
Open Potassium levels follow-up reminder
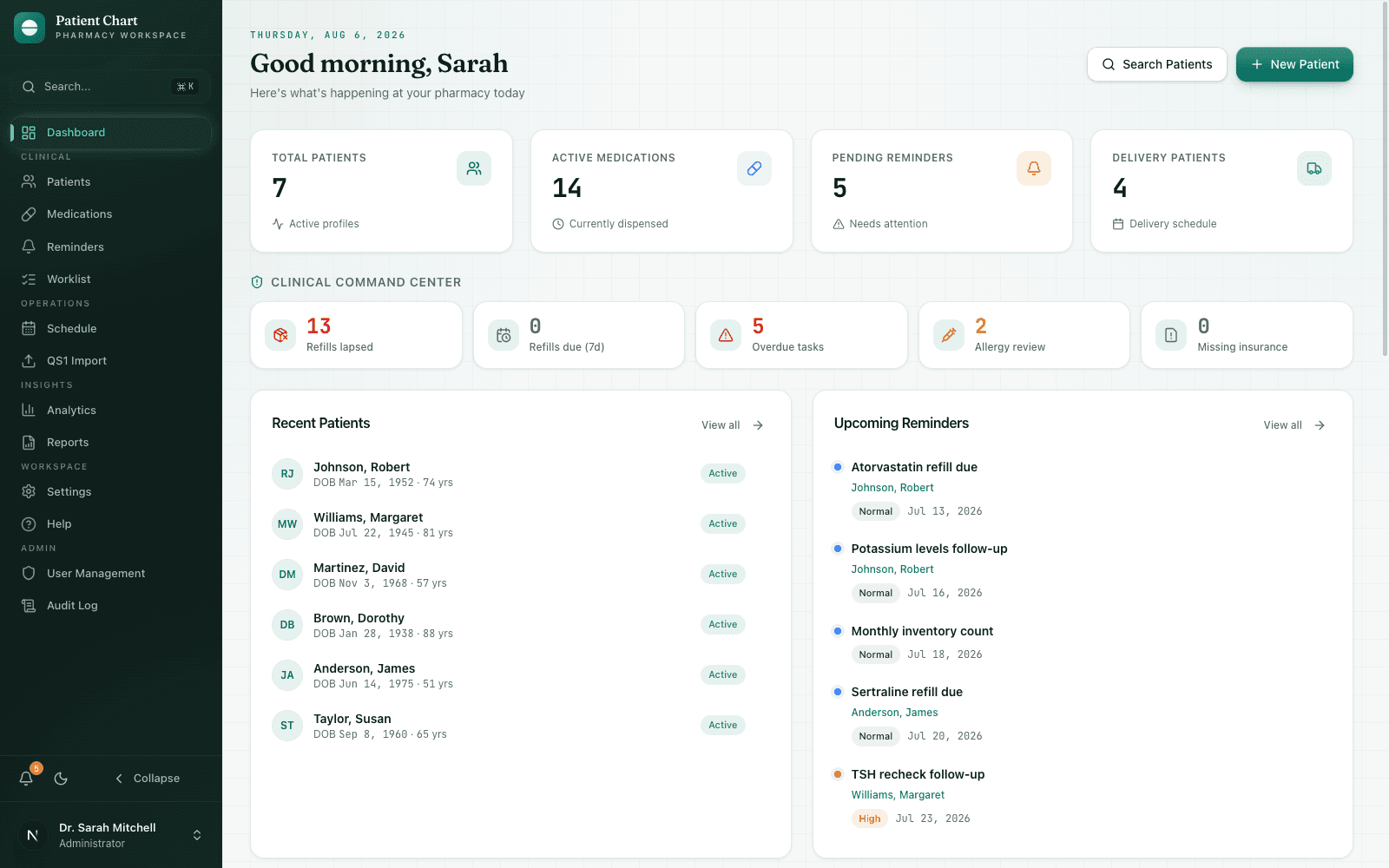(929, 549)
